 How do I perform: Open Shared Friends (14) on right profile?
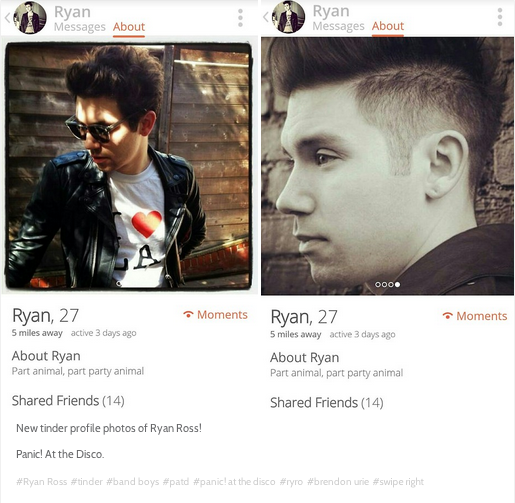[327, 403]
